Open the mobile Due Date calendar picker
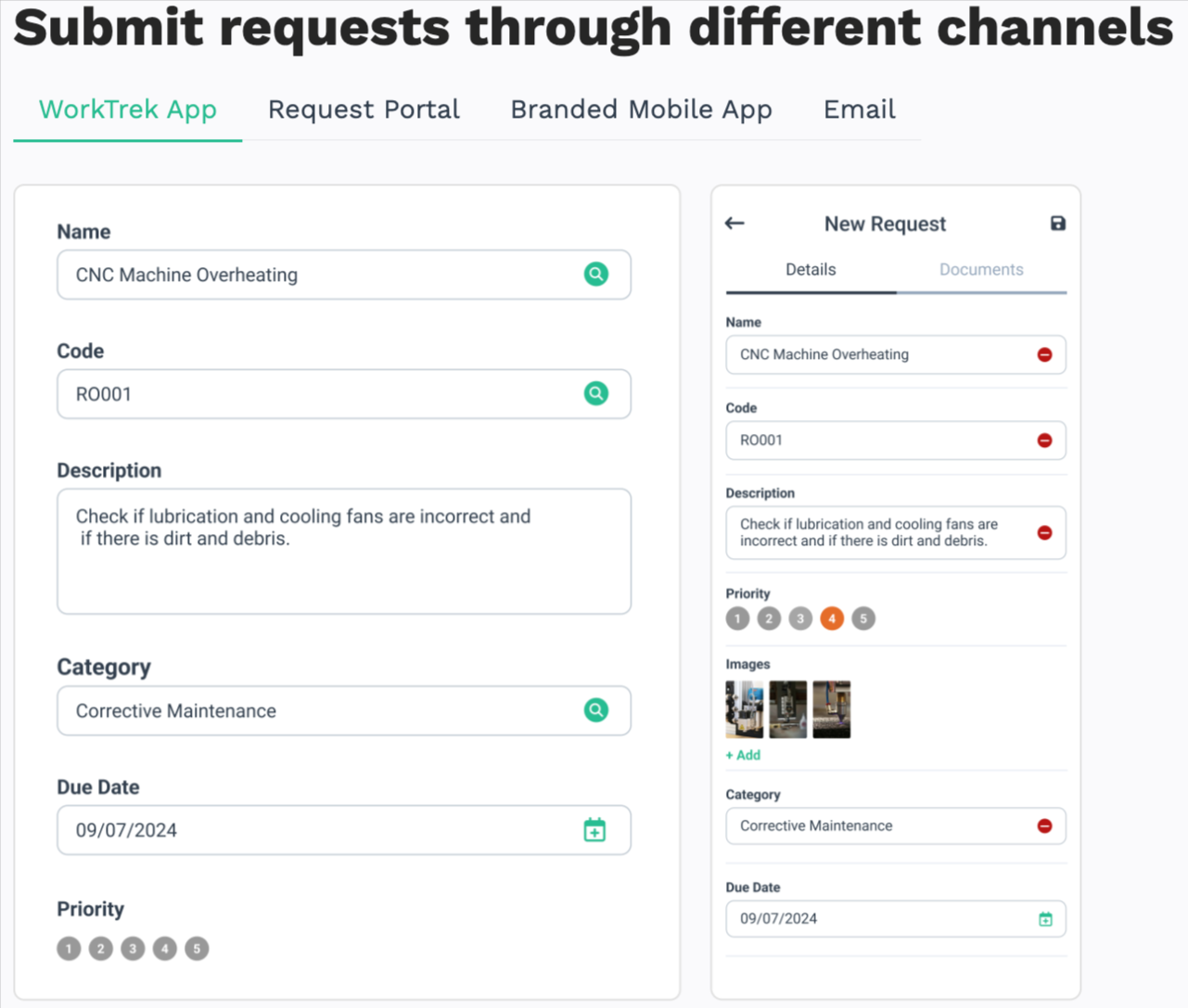This screenshot has width=1188, height=1008. click(x=1045, y=919)
